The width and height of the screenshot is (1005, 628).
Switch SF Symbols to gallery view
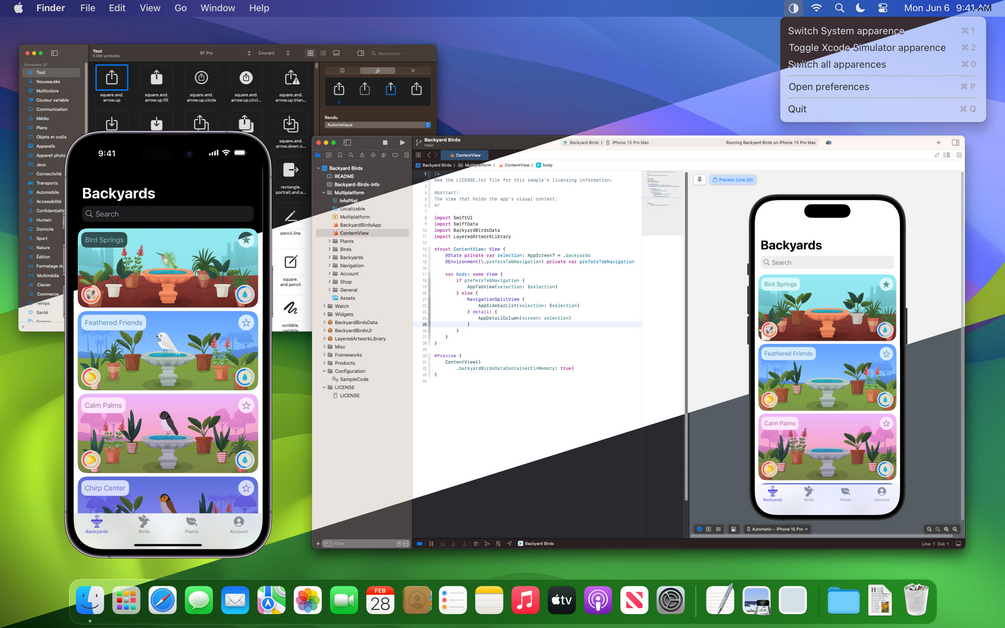[x=336, y=53]
